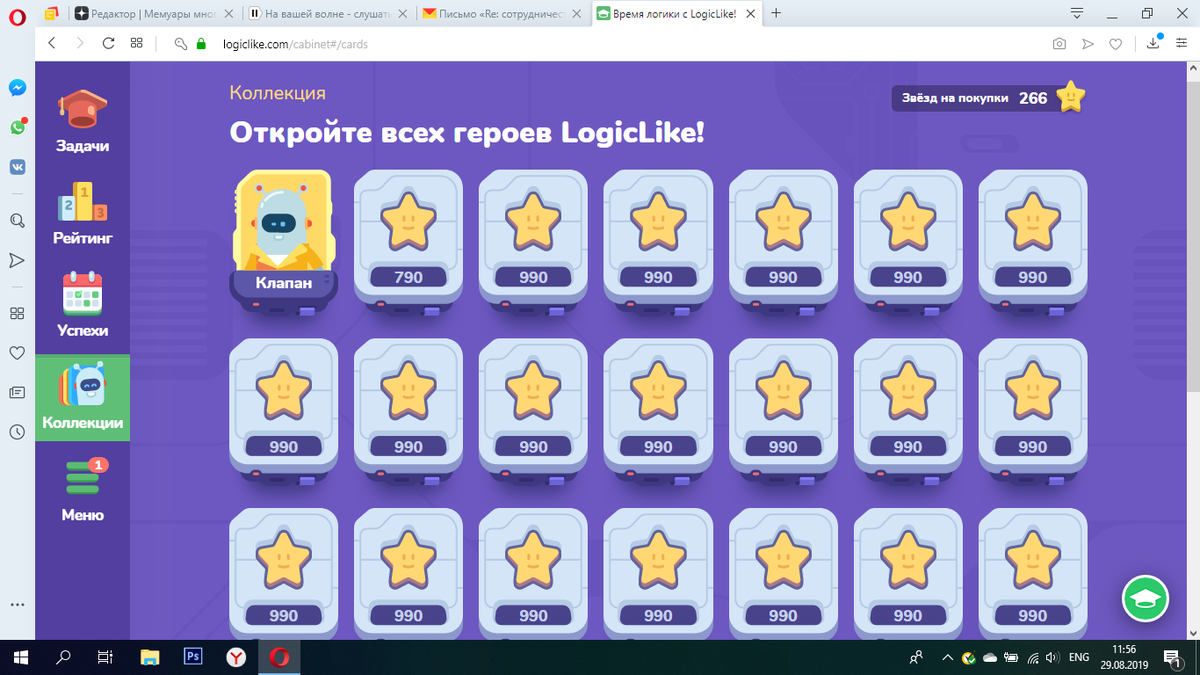Click the green graduation cap help button

(1145, 600)
